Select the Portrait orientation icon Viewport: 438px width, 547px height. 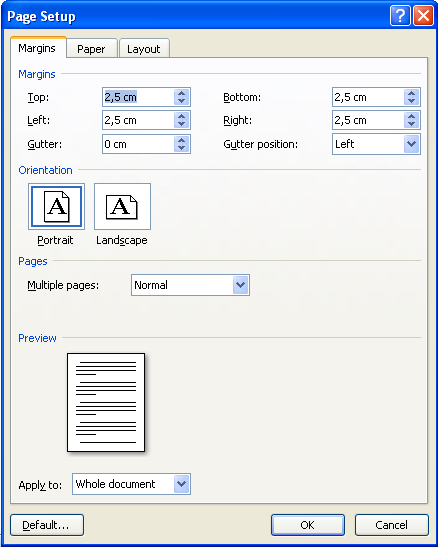(x=56, y=207)
